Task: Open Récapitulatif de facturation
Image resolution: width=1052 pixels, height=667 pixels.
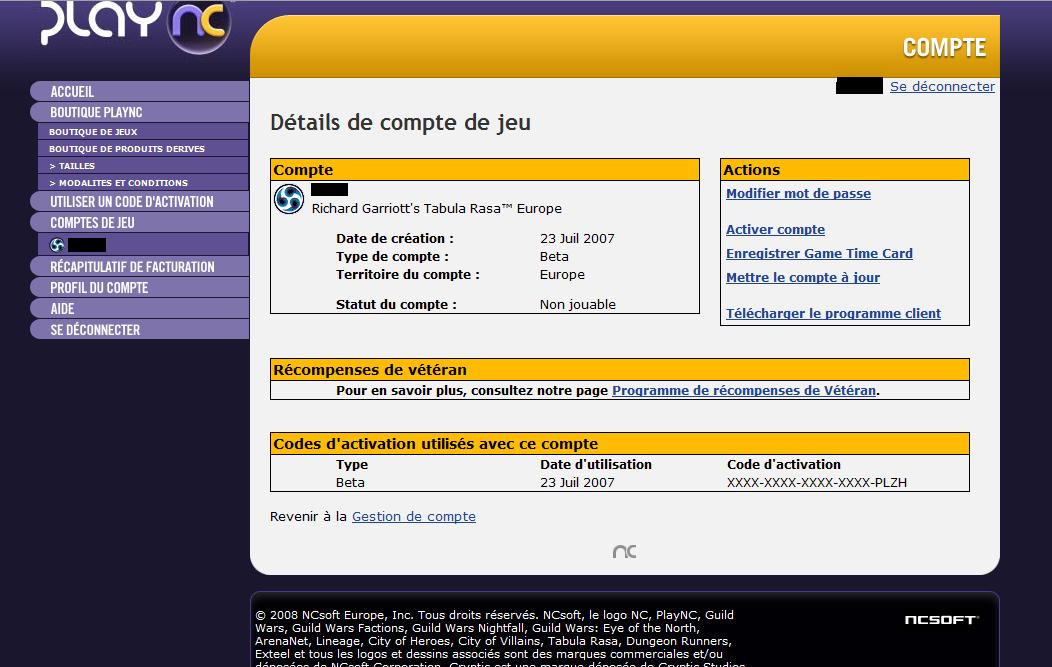Action: click(x=140, y=266)
